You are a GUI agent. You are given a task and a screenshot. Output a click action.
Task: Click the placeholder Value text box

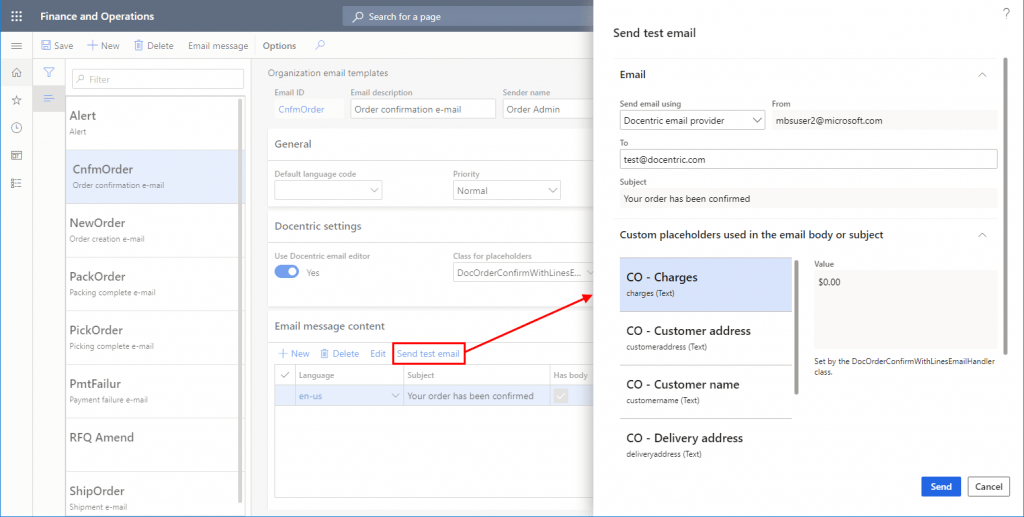[905, 309]
